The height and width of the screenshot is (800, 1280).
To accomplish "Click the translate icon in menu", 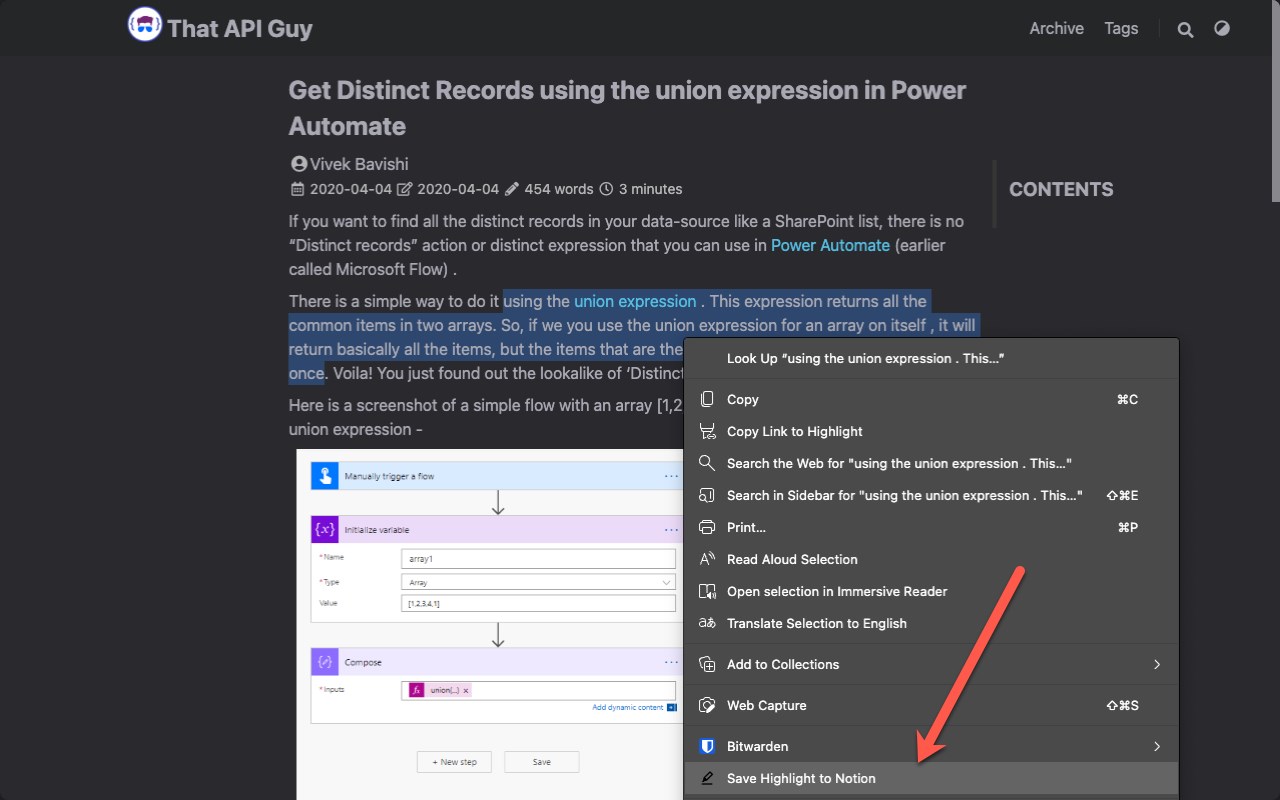I will 707,623.
